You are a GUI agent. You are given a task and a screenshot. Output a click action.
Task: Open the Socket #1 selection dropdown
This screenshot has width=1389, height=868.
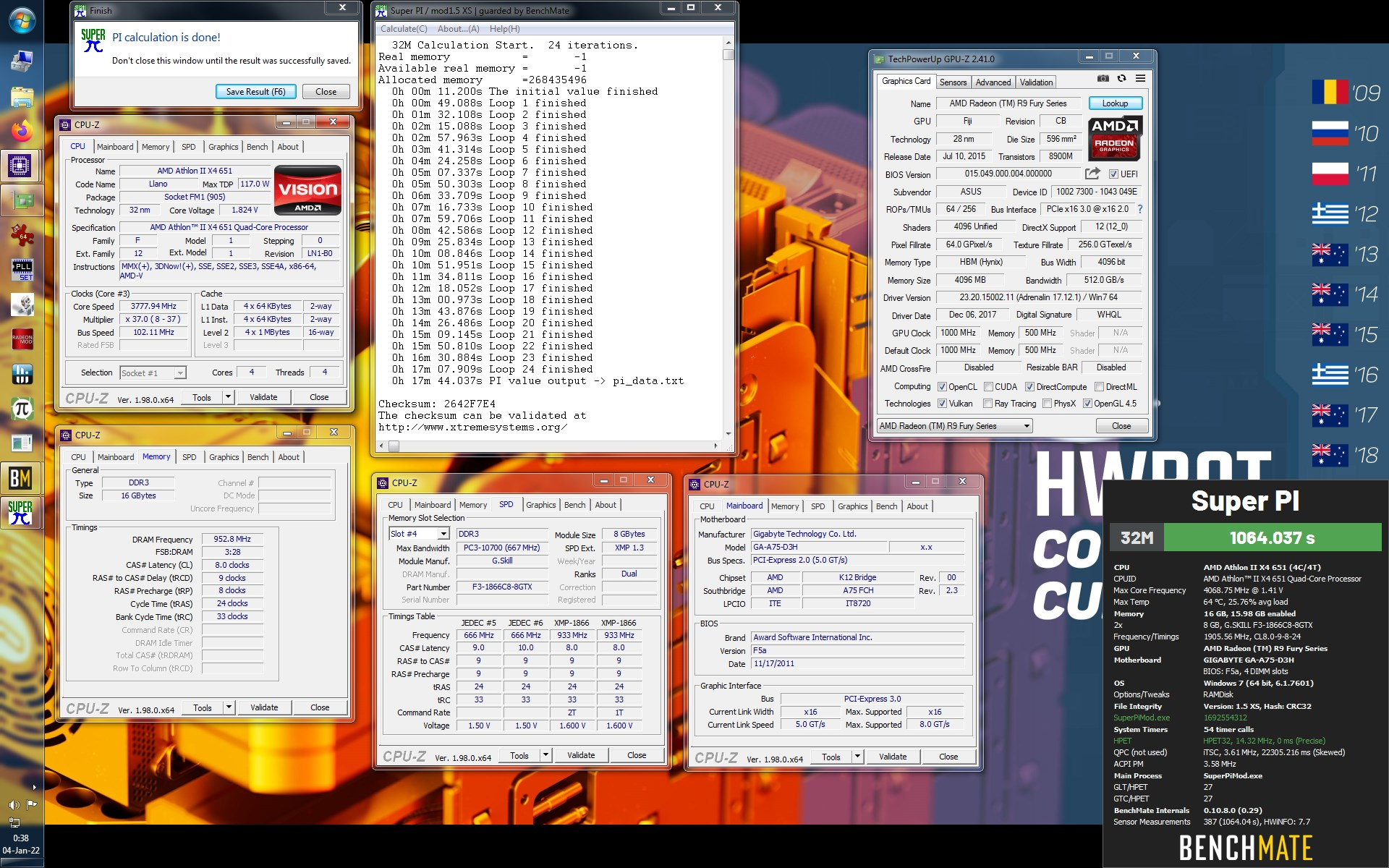pyautogui.click(x=153, y=373)
